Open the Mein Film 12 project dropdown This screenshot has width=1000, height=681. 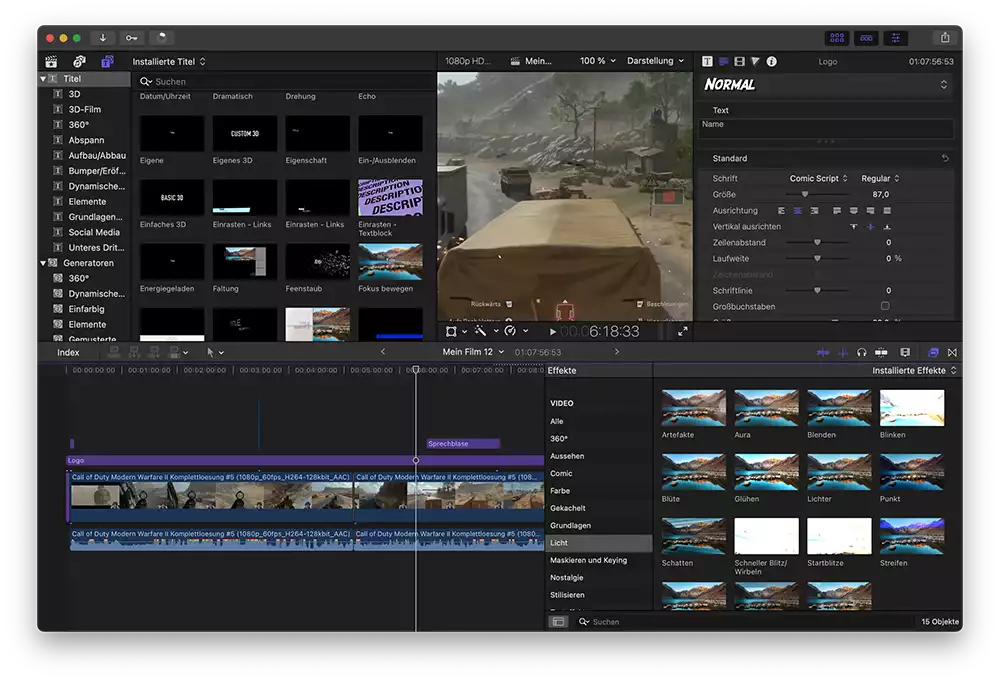473,352
